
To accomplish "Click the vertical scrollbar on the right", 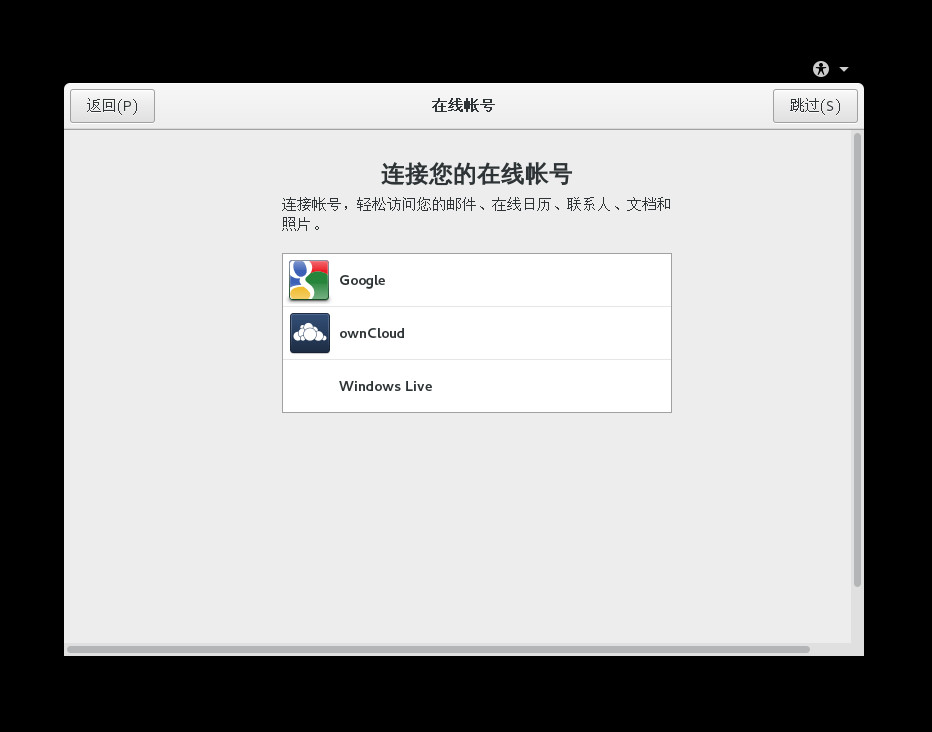I will 856,360.
